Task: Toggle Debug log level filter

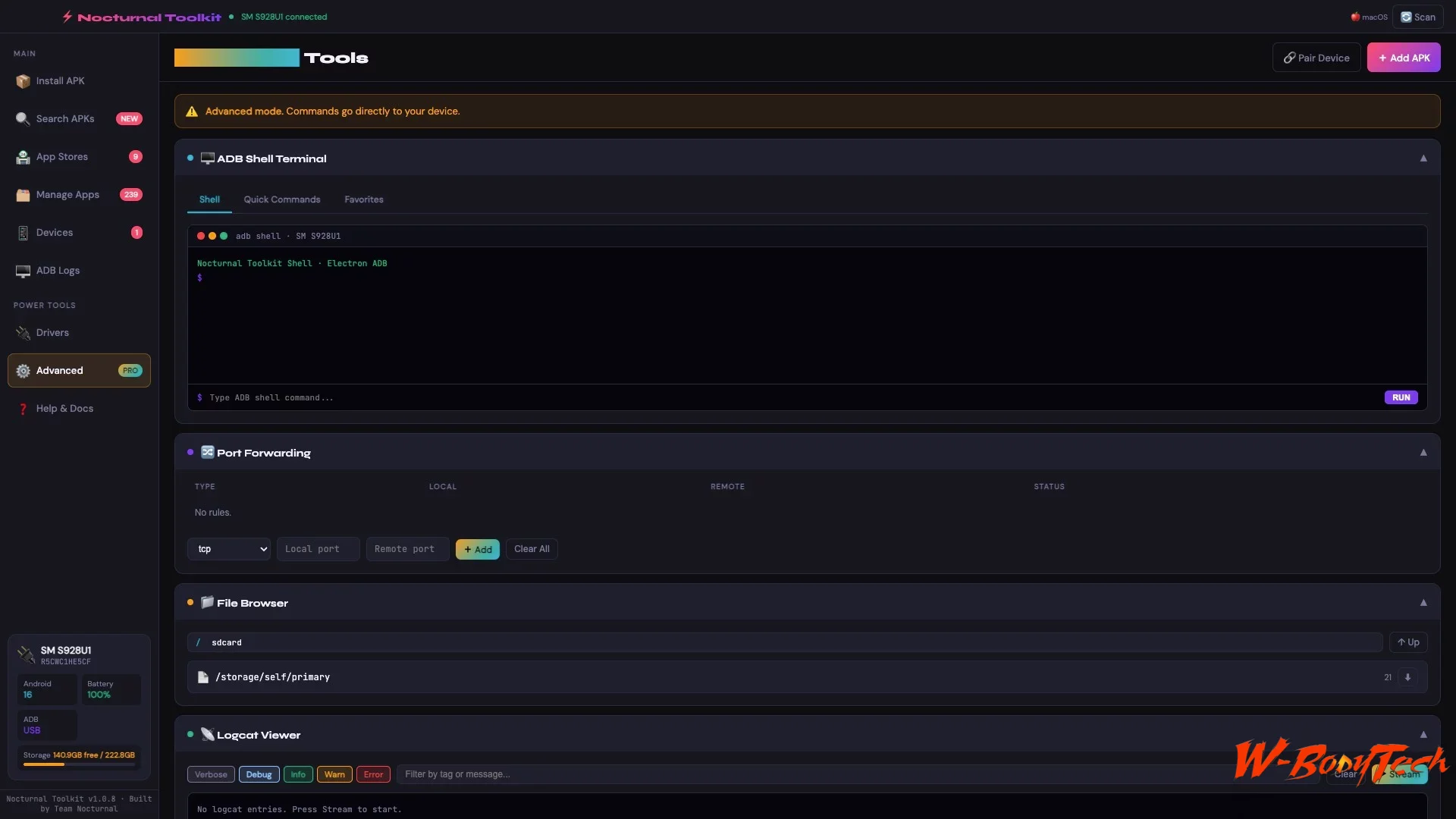Action: click(259, 774)
